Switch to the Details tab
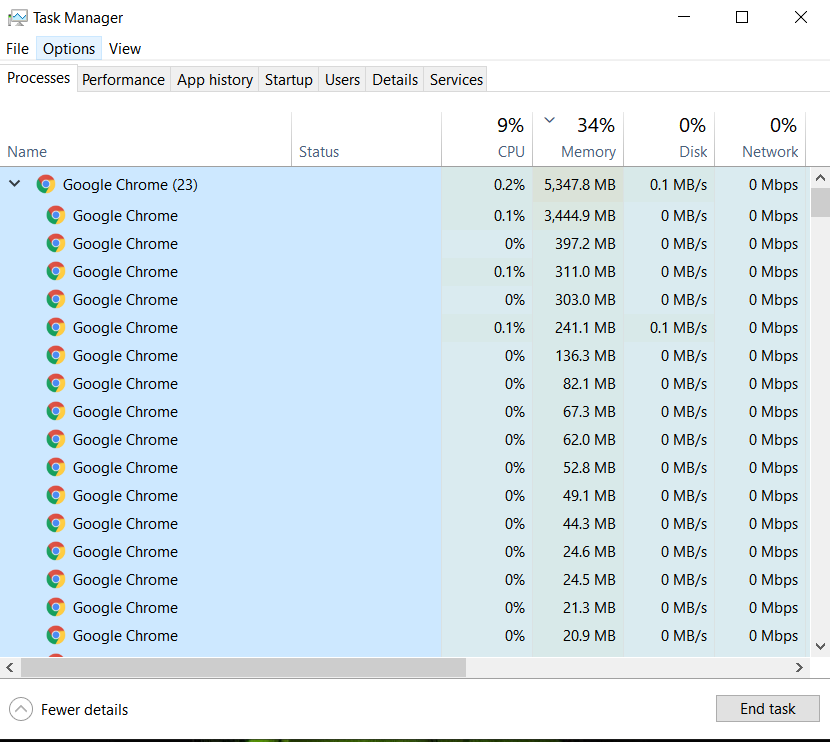 (395, 79)
